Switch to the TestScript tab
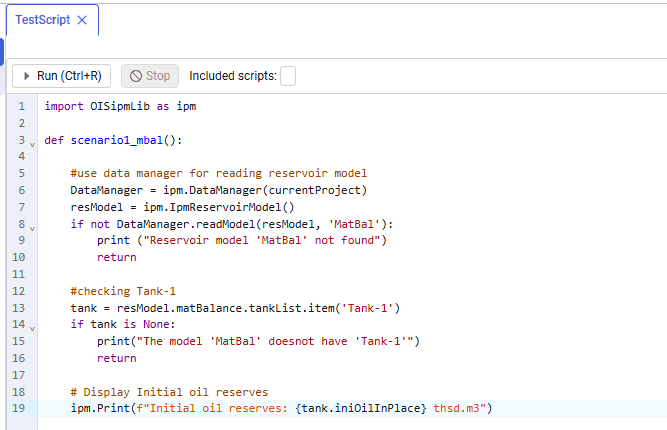This screenshot has width=667, height=430. pyautogui.click(x=43, y=20)
